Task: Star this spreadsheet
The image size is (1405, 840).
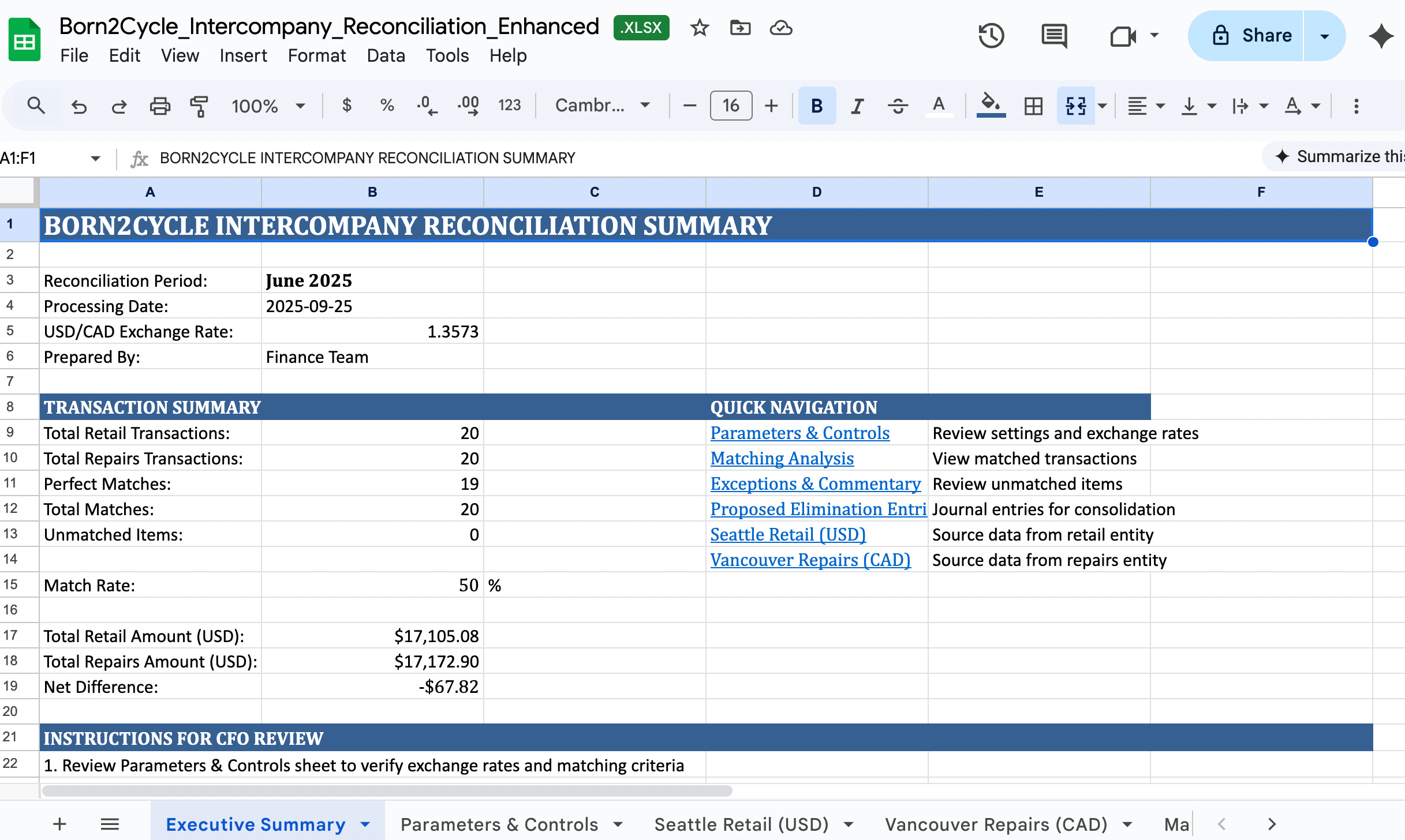Action: coord(700,27)
